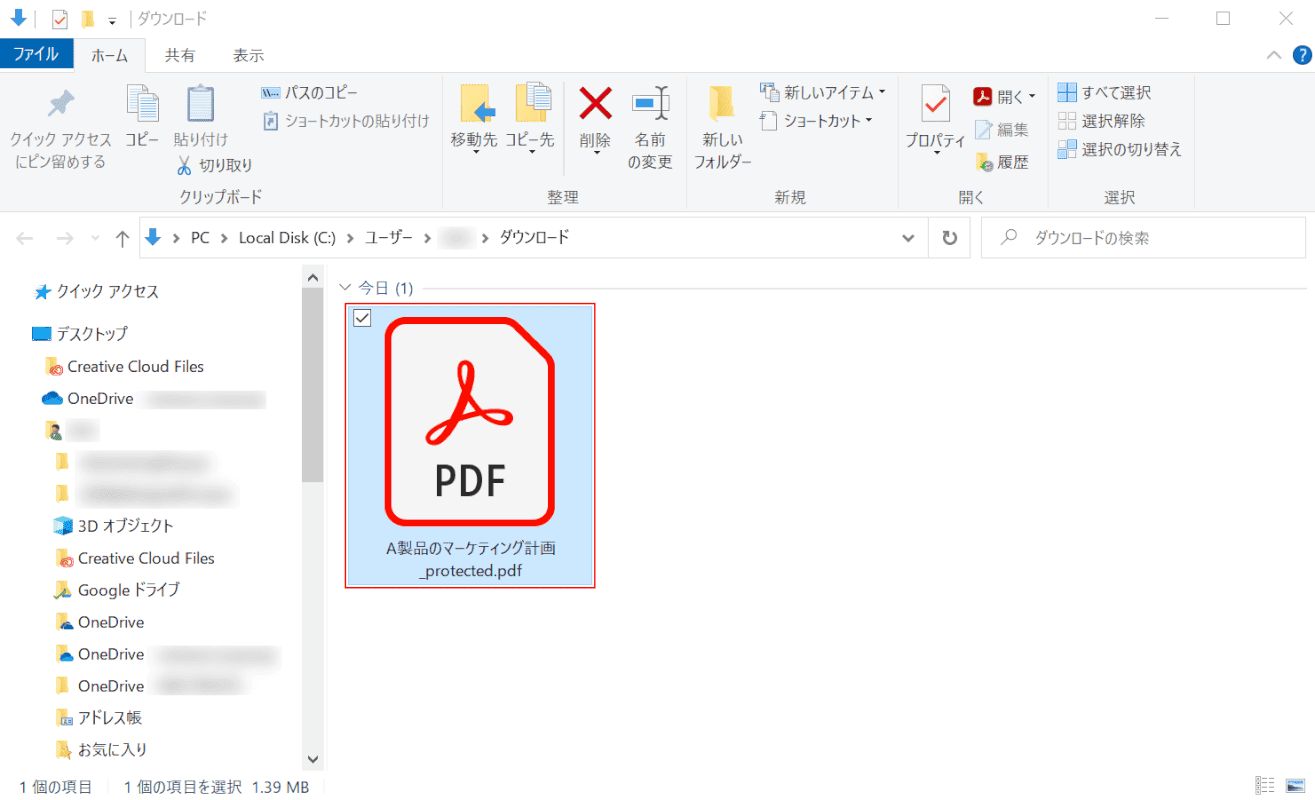Click ユーザー in the address breadcrumb
Viewport: 1315px width, 800px height.
[x=389, y=238]
